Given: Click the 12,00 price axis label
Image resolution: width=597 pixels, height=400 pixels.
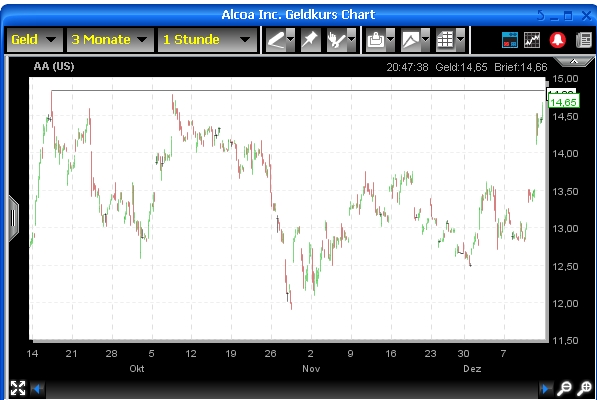Looking at the screenshot, I should click(x=565, y=304).
